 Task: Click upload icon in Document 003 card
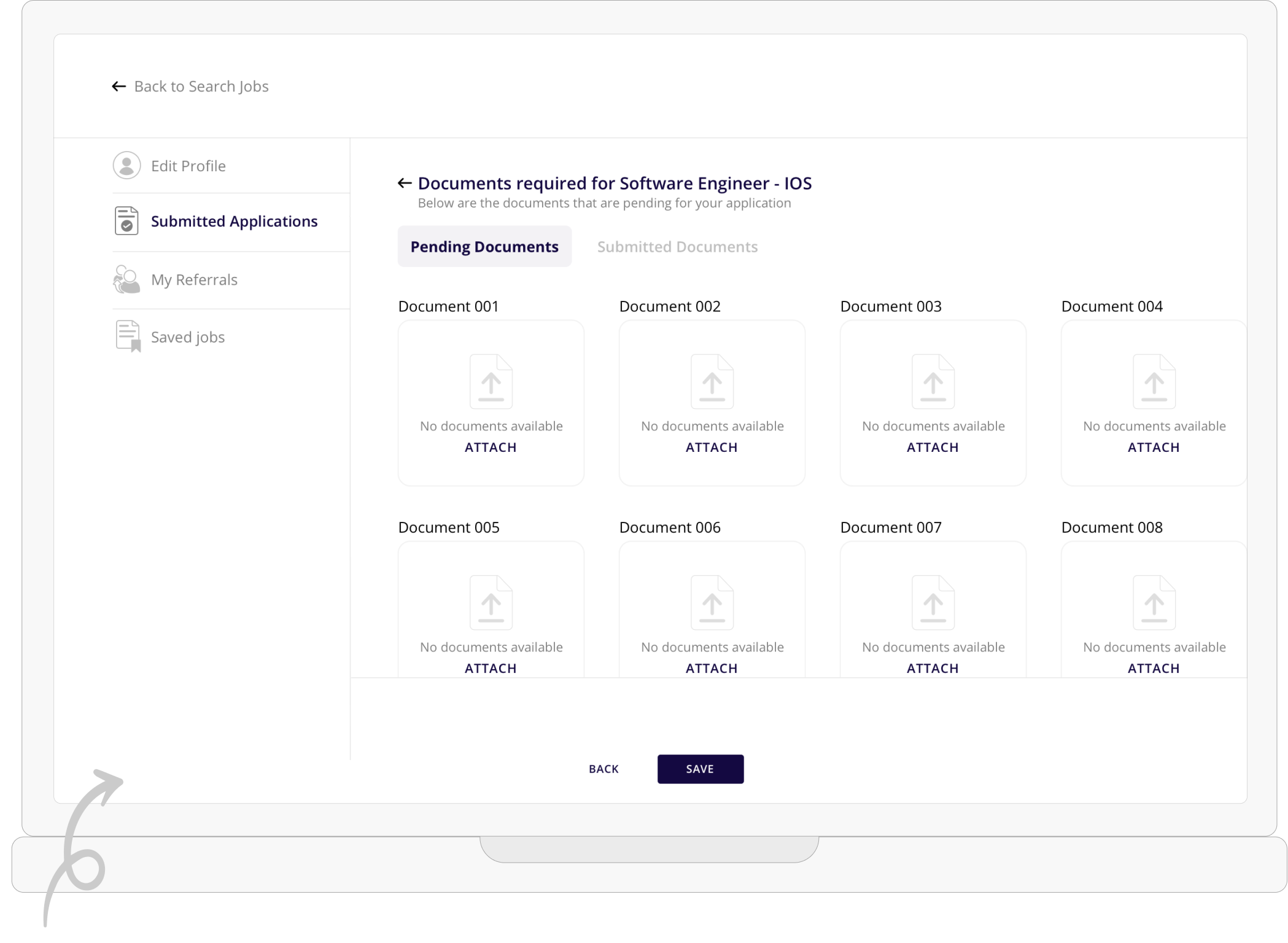(933, 381)
